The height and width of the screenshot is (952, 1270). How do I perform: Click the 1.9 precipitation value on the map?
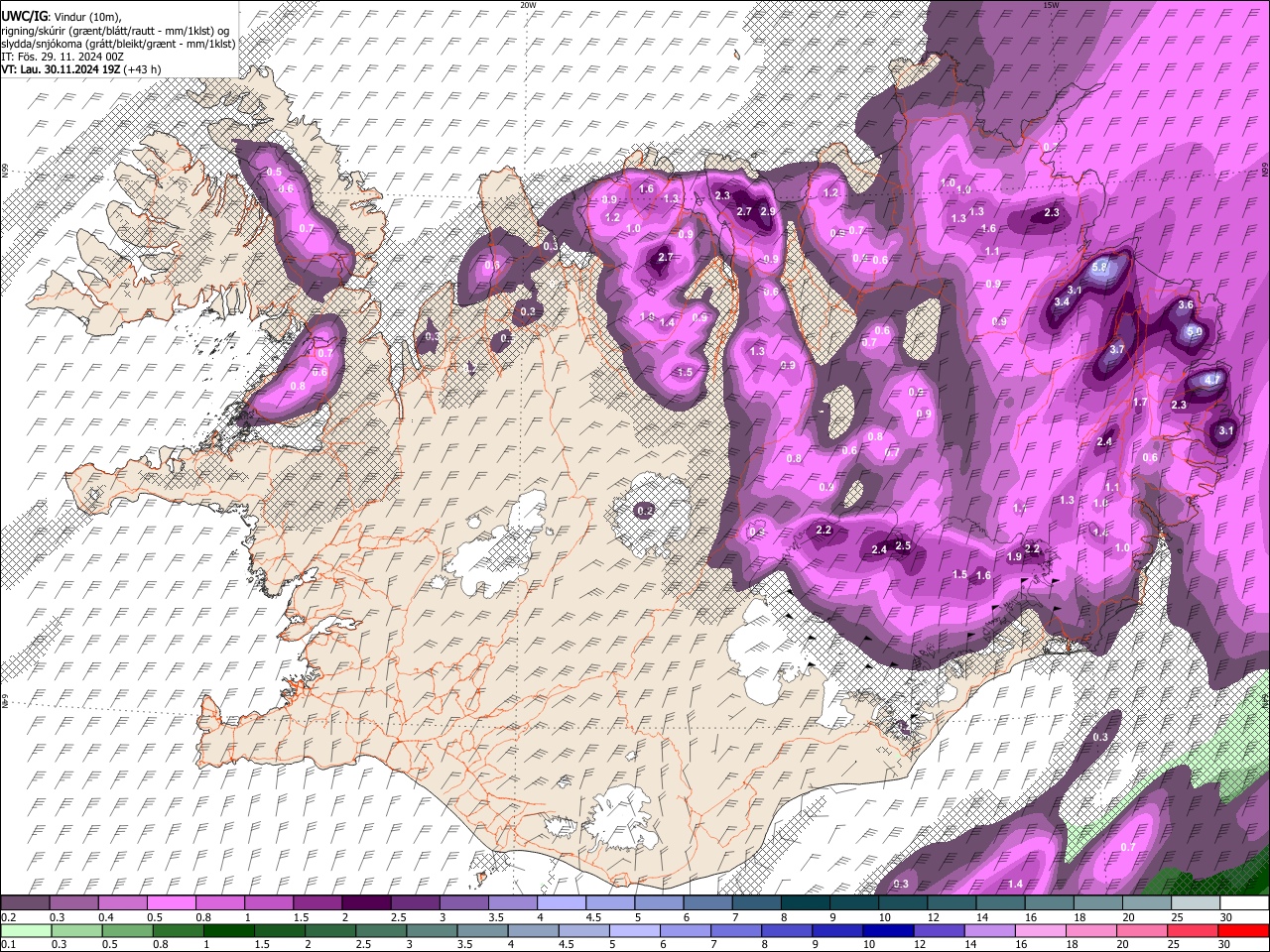[x=1014, y=557]
